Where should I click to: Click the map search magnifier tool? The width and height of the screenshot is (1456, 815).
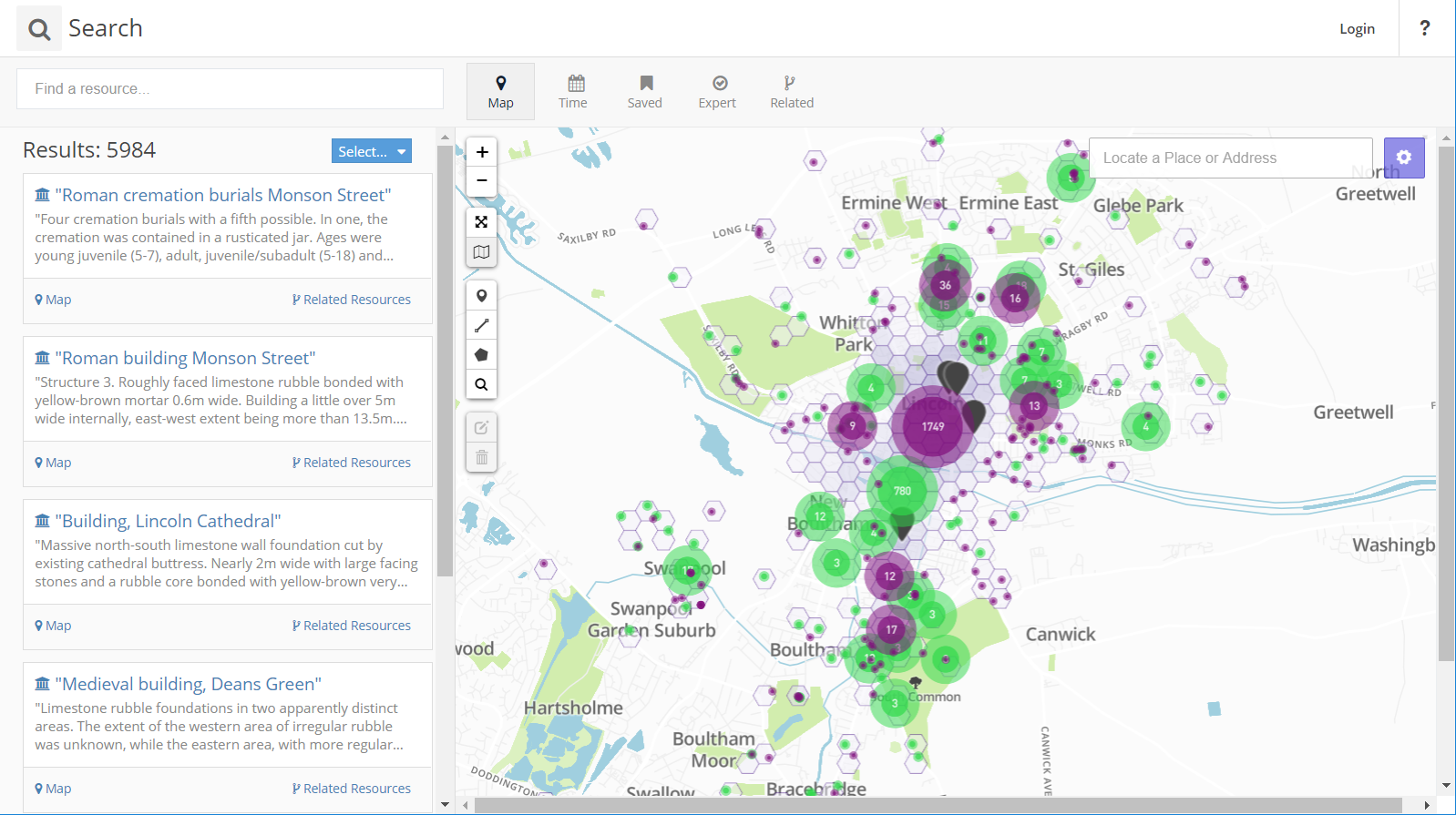(x=482, y=384)
